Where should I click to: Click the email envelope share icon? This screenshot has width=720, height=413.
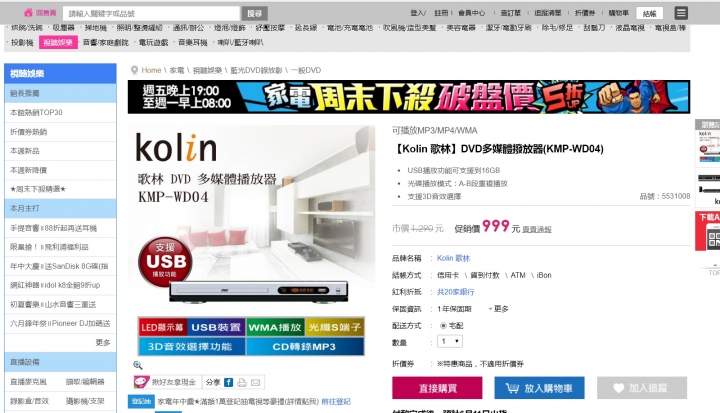pos(256,382)
